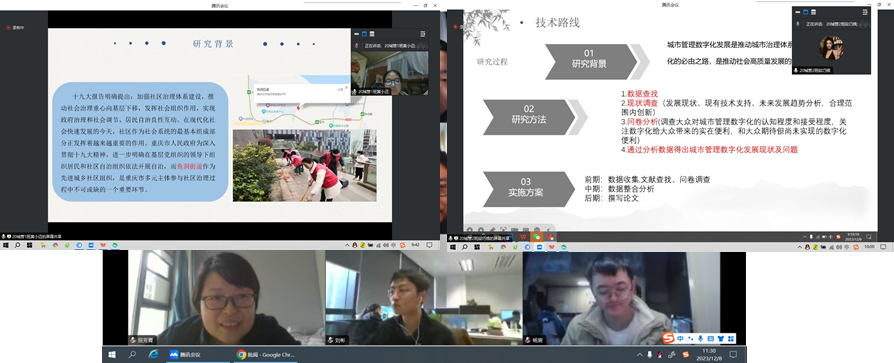Image resolution: width=894 pixels, height=363 pixels.
Task: Switch the left floating panel to grid view
Action: pos(371,34)
